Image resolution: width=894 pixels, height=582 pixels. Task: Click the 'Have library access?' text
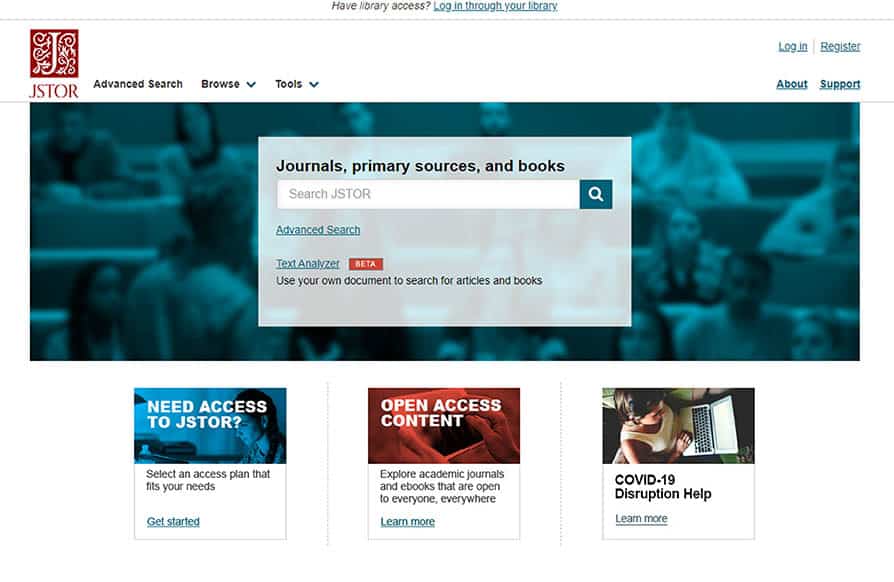tap(381, 6)
